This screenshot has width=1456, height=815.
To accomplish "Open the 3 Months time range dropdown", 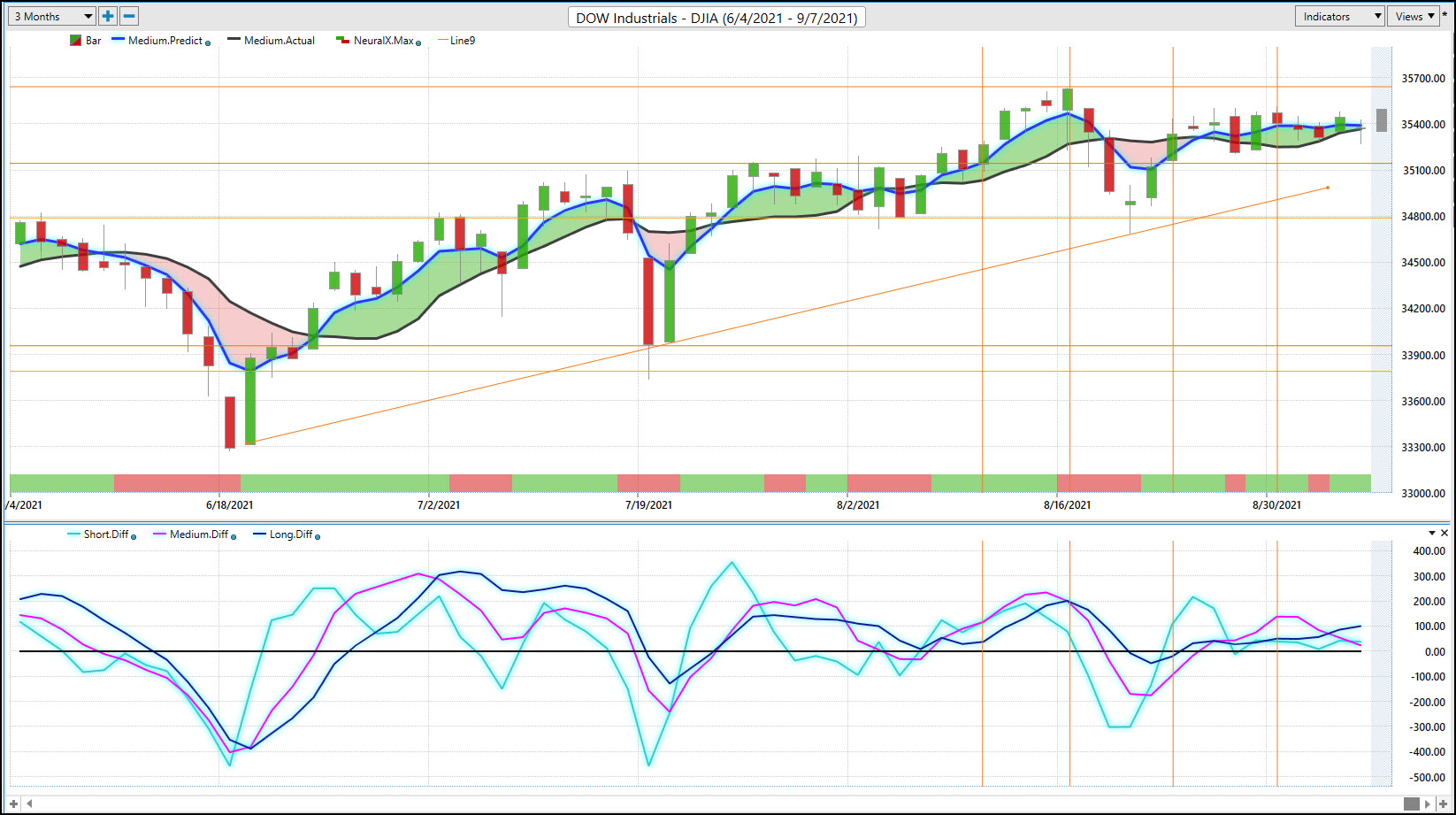I will tap(52, 16).
